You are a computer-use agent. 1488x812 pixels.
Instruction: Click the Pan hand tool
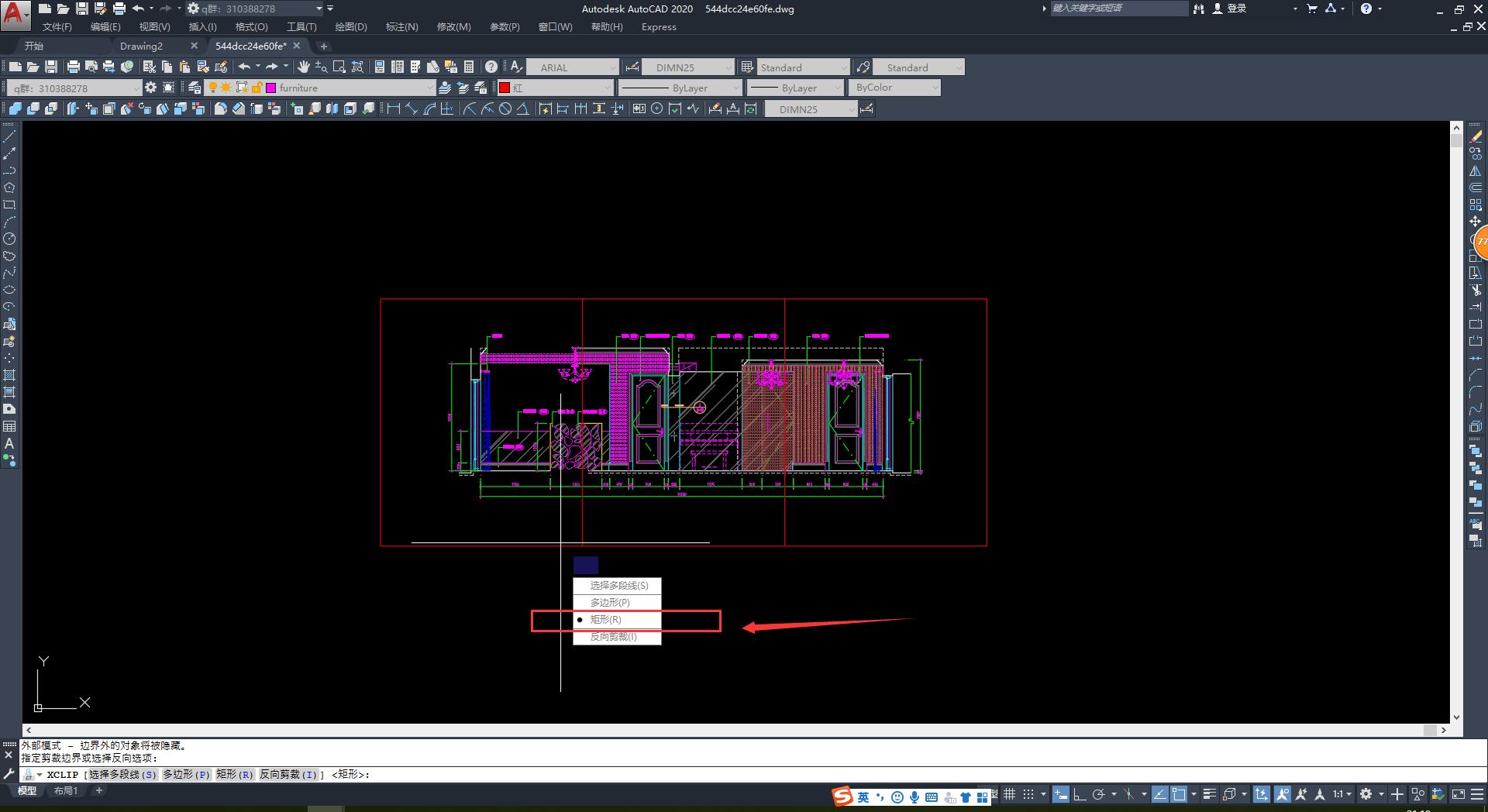(x=304, y=67)
